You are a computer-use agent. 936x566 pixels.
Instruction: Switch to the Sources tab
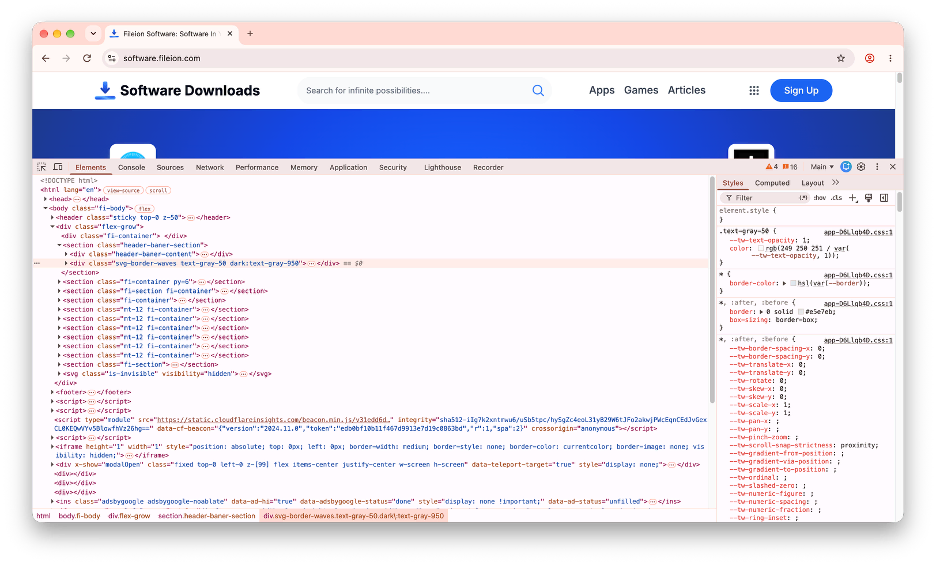(170, 167)
